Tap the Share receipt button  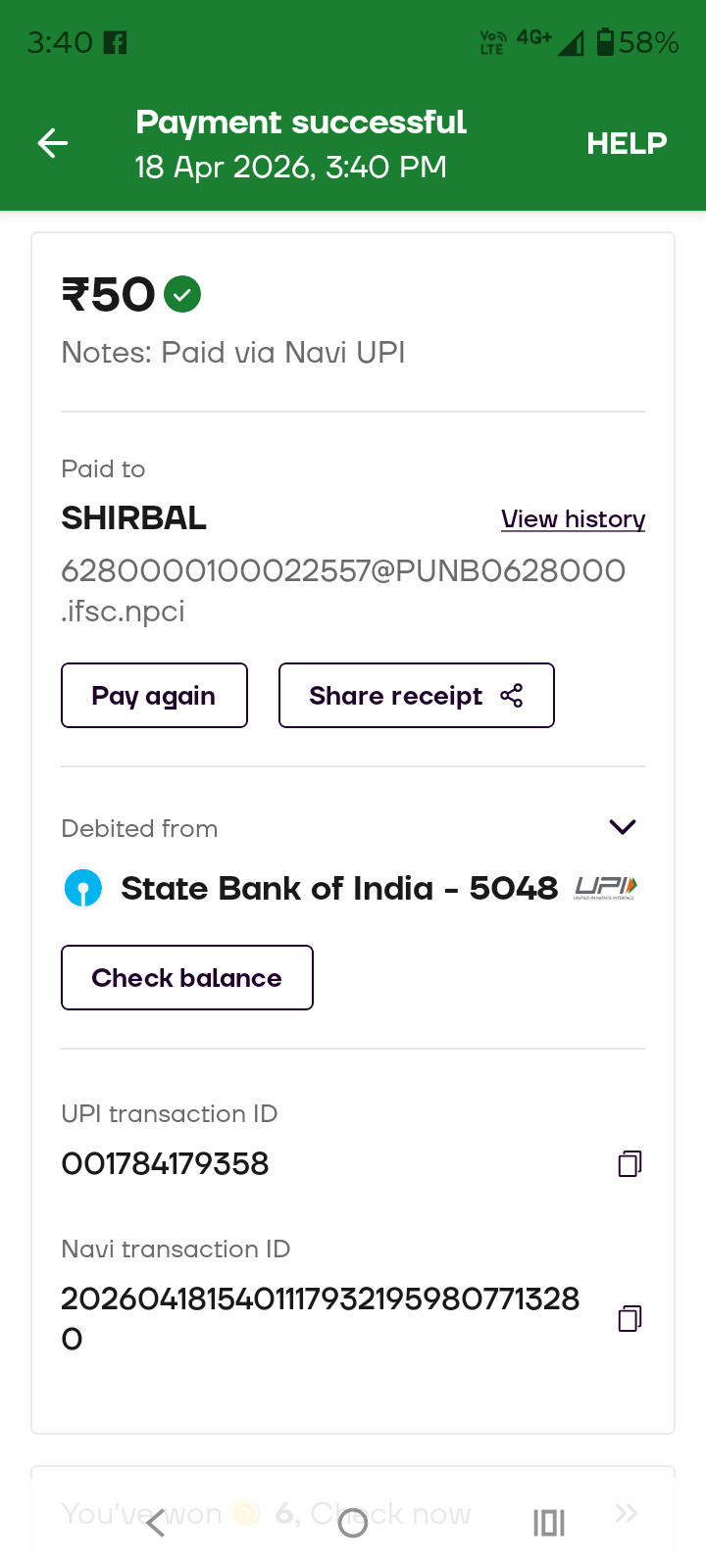[416, 696]
